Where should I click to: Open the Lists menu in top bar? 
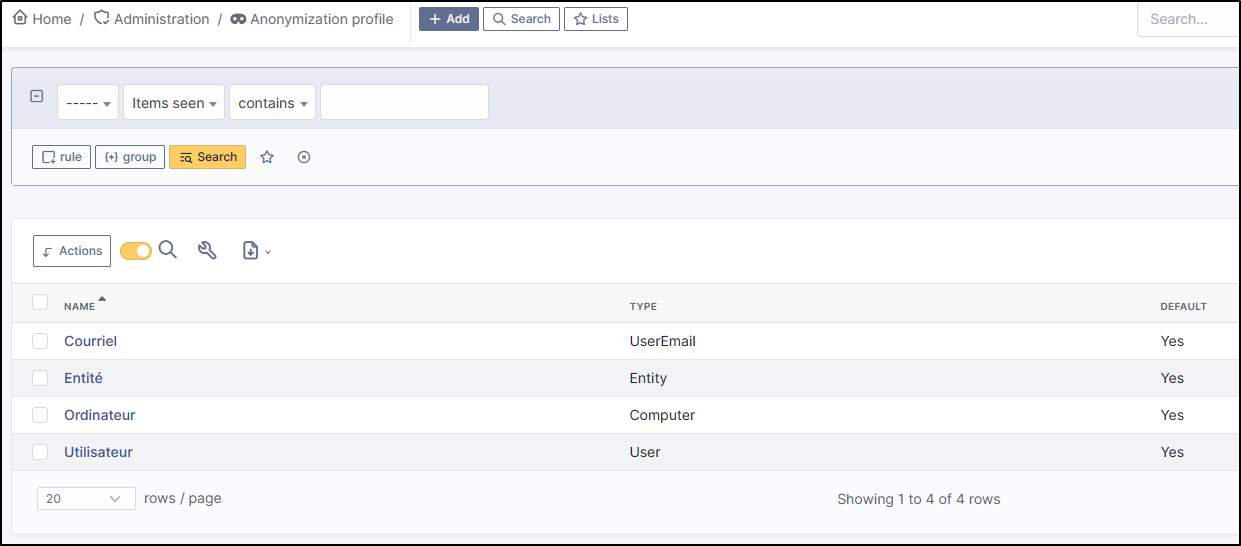pyautogui.click(x=596, y=19)
